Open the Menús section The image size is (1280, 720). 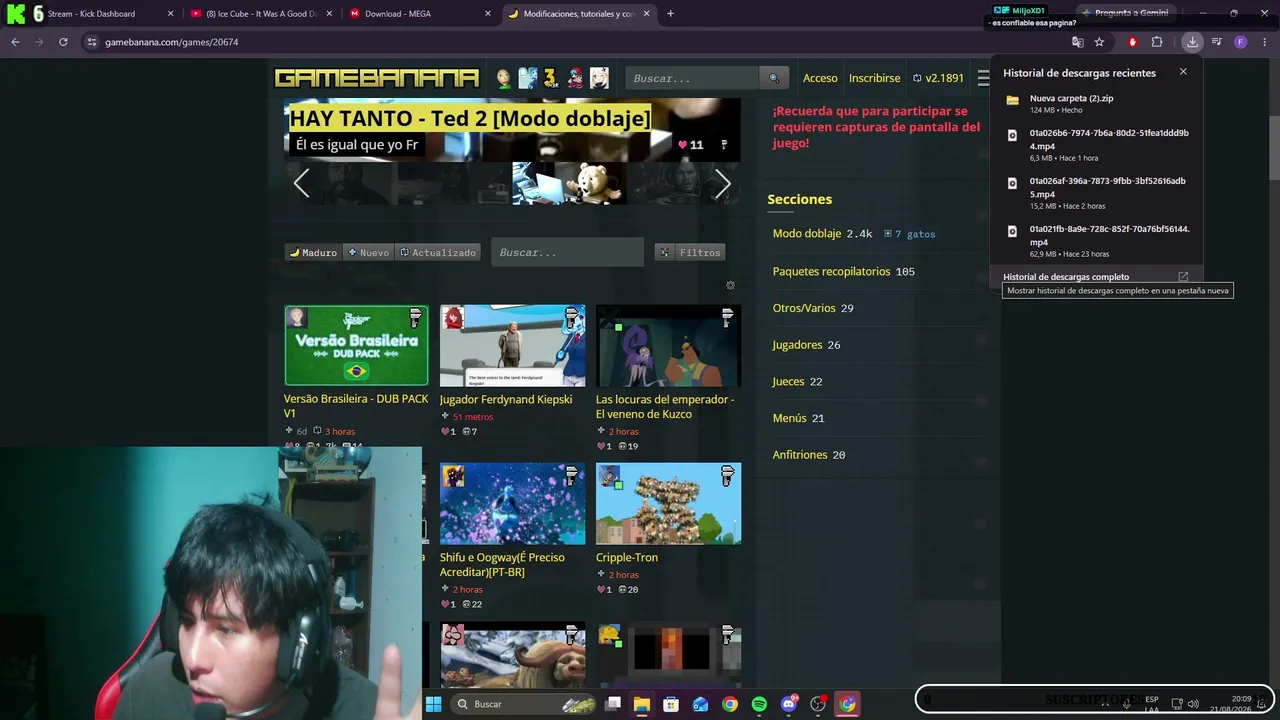pyautogui.click(x=789, y=418)
